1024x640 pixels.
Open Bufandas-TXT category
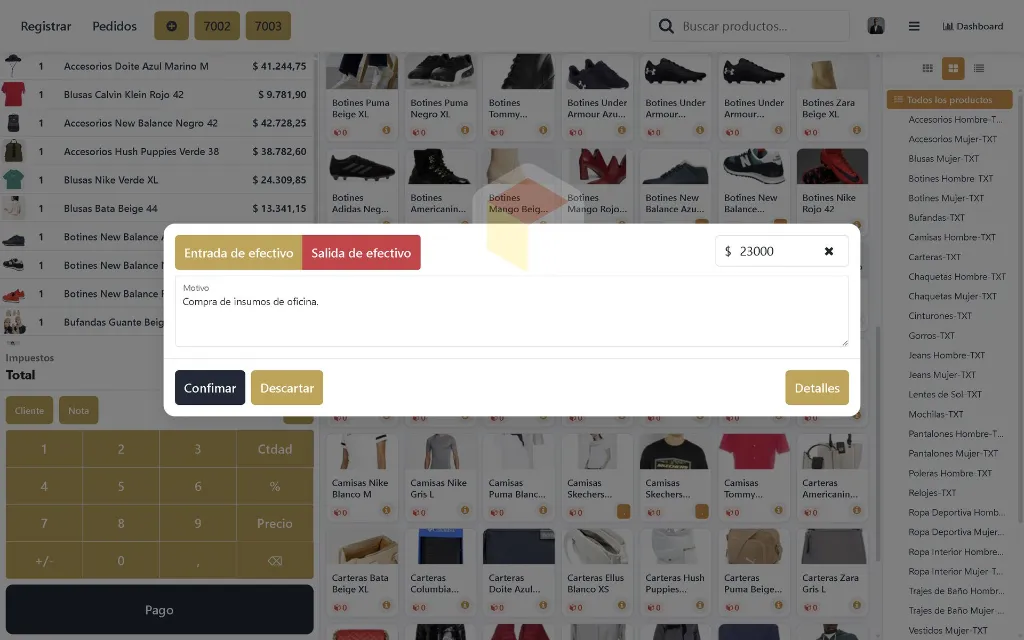(x=936, y=217)
